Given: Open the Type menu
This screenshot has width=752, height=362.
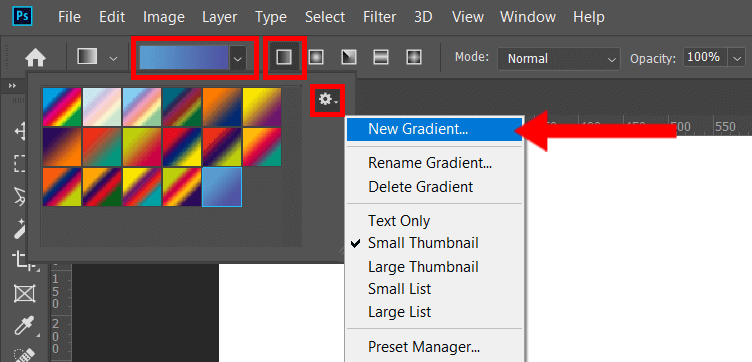Looking at the screenshot, I should (x=270, y=18).
